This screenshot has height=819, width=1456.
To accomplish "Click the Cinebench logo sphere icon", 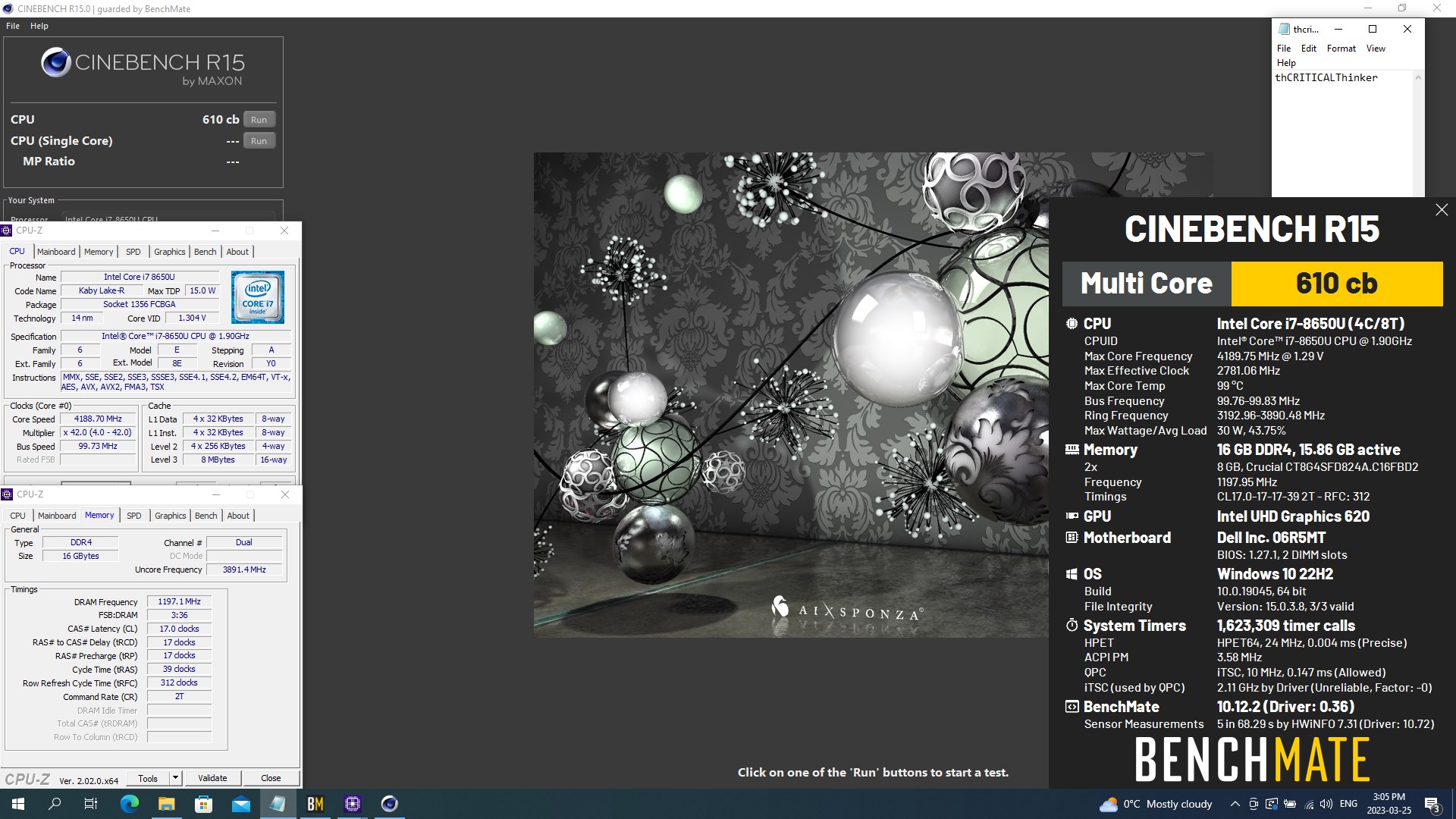I will click(56, 63).
